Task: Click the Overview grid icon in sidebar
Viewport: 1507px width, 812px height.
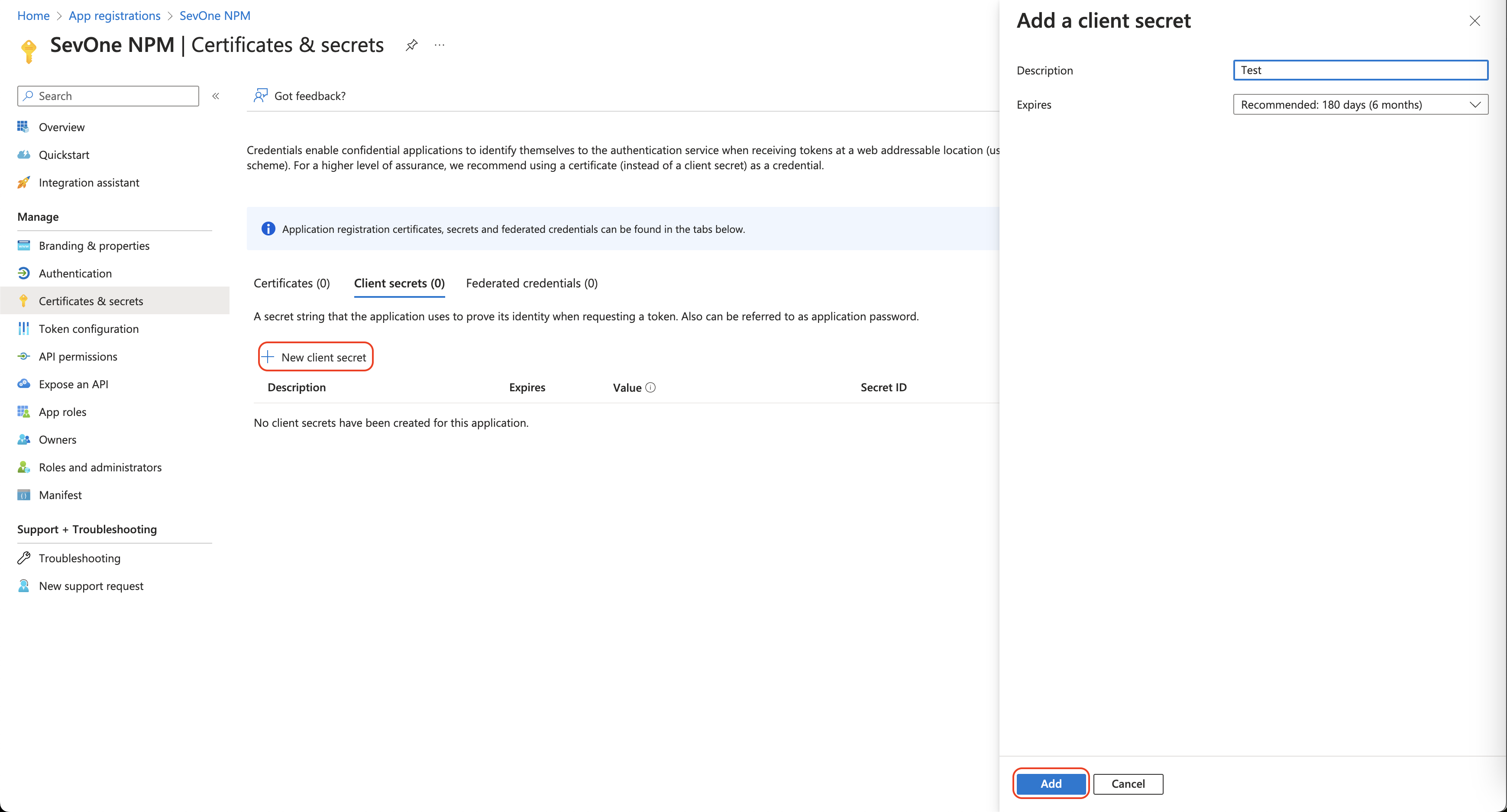Action: click(x=23, y=127)
